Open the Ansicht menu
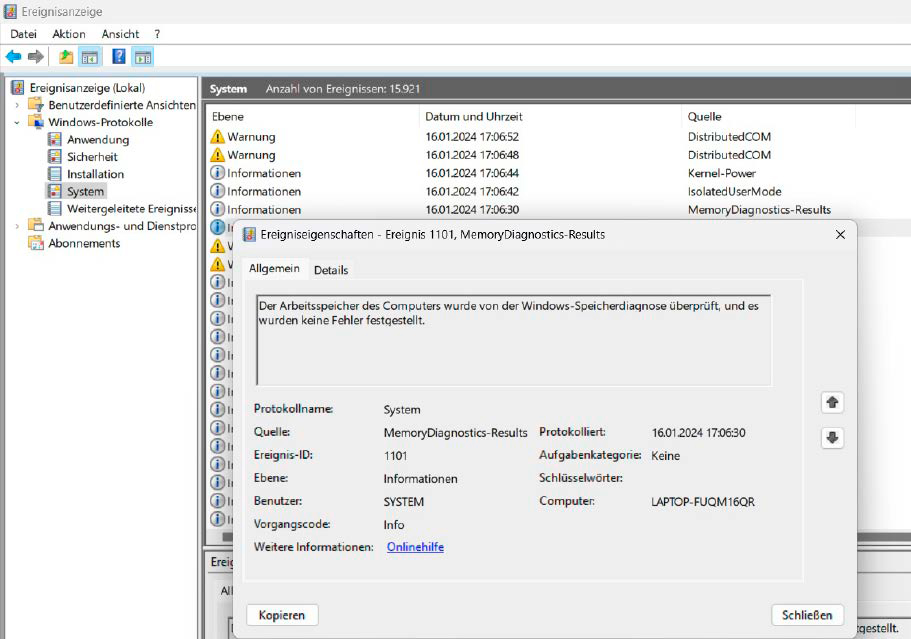This screenshot has height=639, width=911. pos(120,33)
